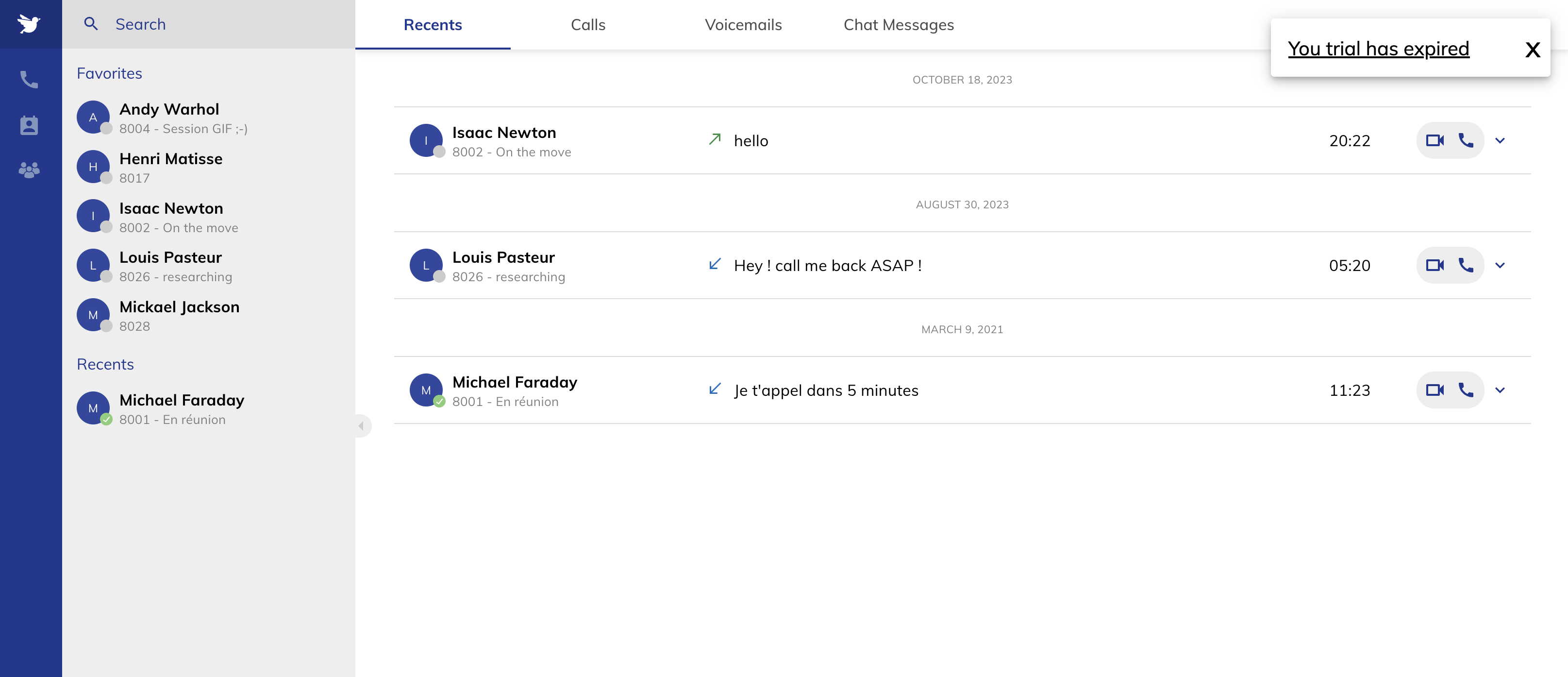This screenshot has width=1568, height=677.
Task: Click 8026 - researching in the August 30 entry
Action: pos(508,276)
